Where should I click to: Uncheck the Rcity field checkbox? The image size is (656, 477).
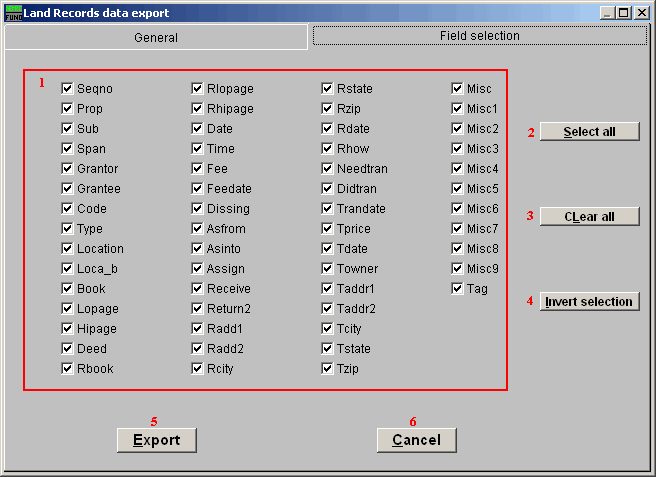pos(197,369)
